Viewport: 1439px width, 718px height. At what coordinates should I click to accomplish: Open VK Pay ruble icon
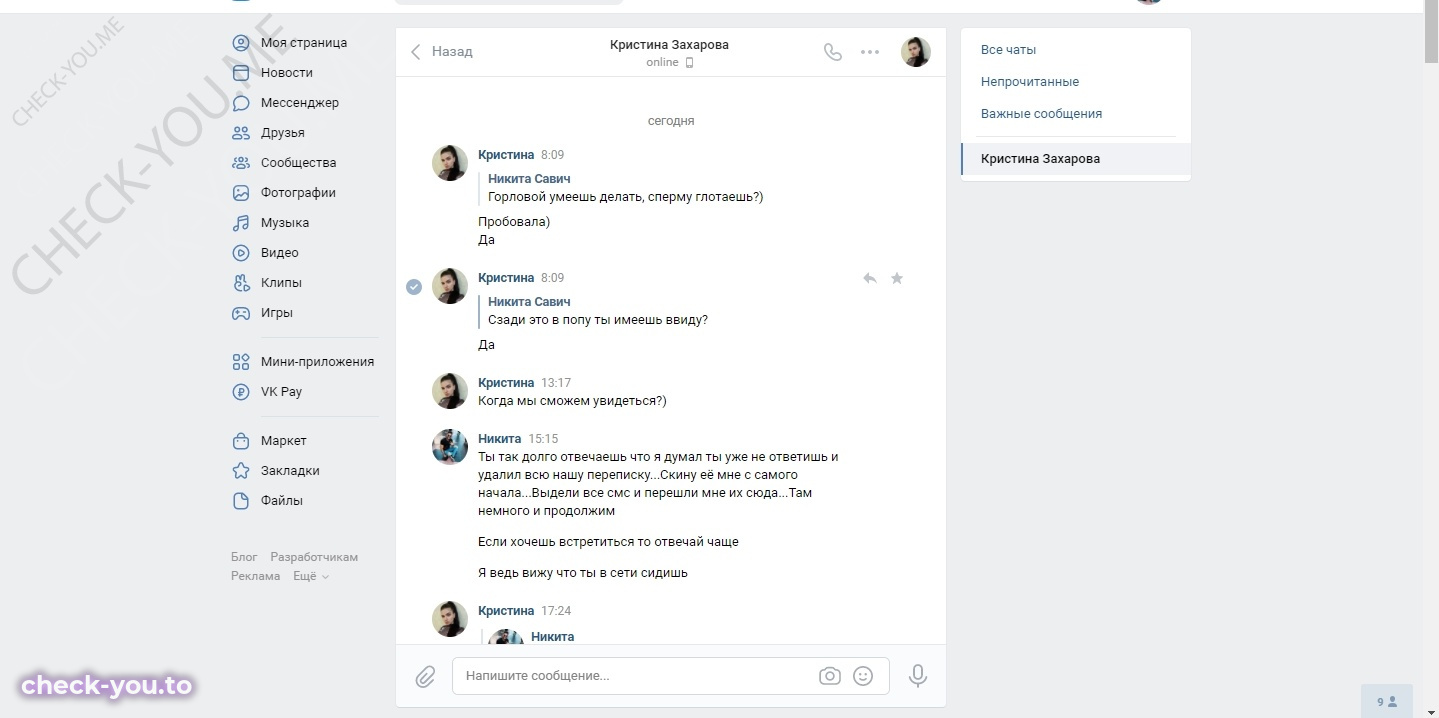point(241,392)
